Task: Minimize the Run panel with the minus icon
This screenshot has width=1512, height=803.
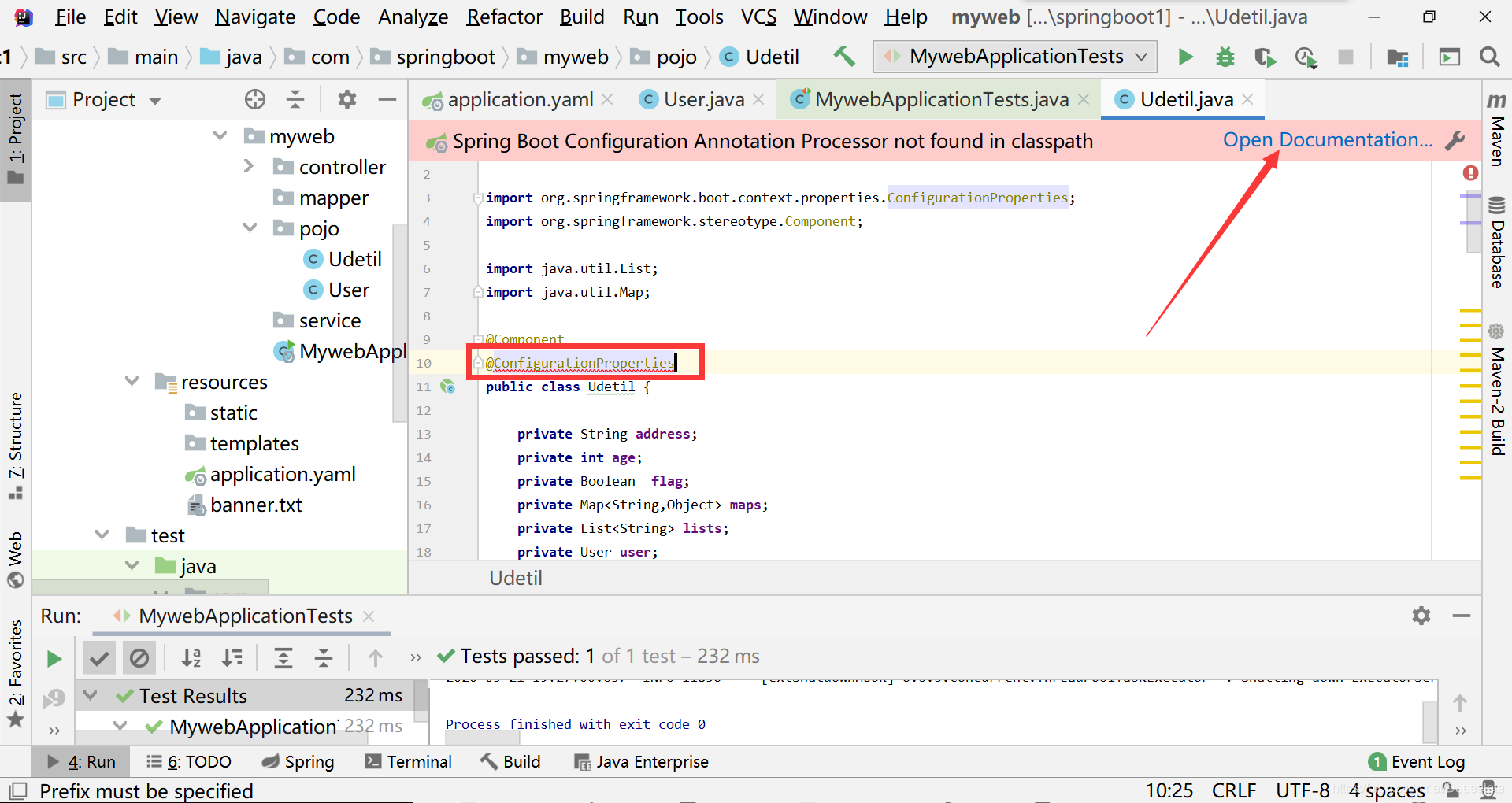Action: pyautogui.click(x=1462, y=616)
